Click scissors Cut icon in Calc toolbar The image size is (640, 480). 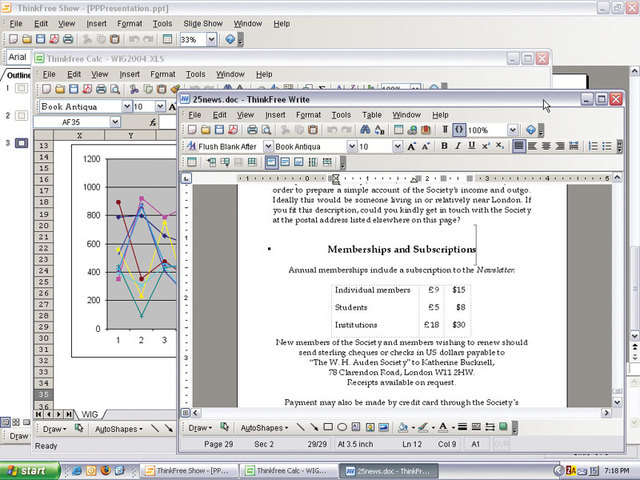click(x=134, y=89)
